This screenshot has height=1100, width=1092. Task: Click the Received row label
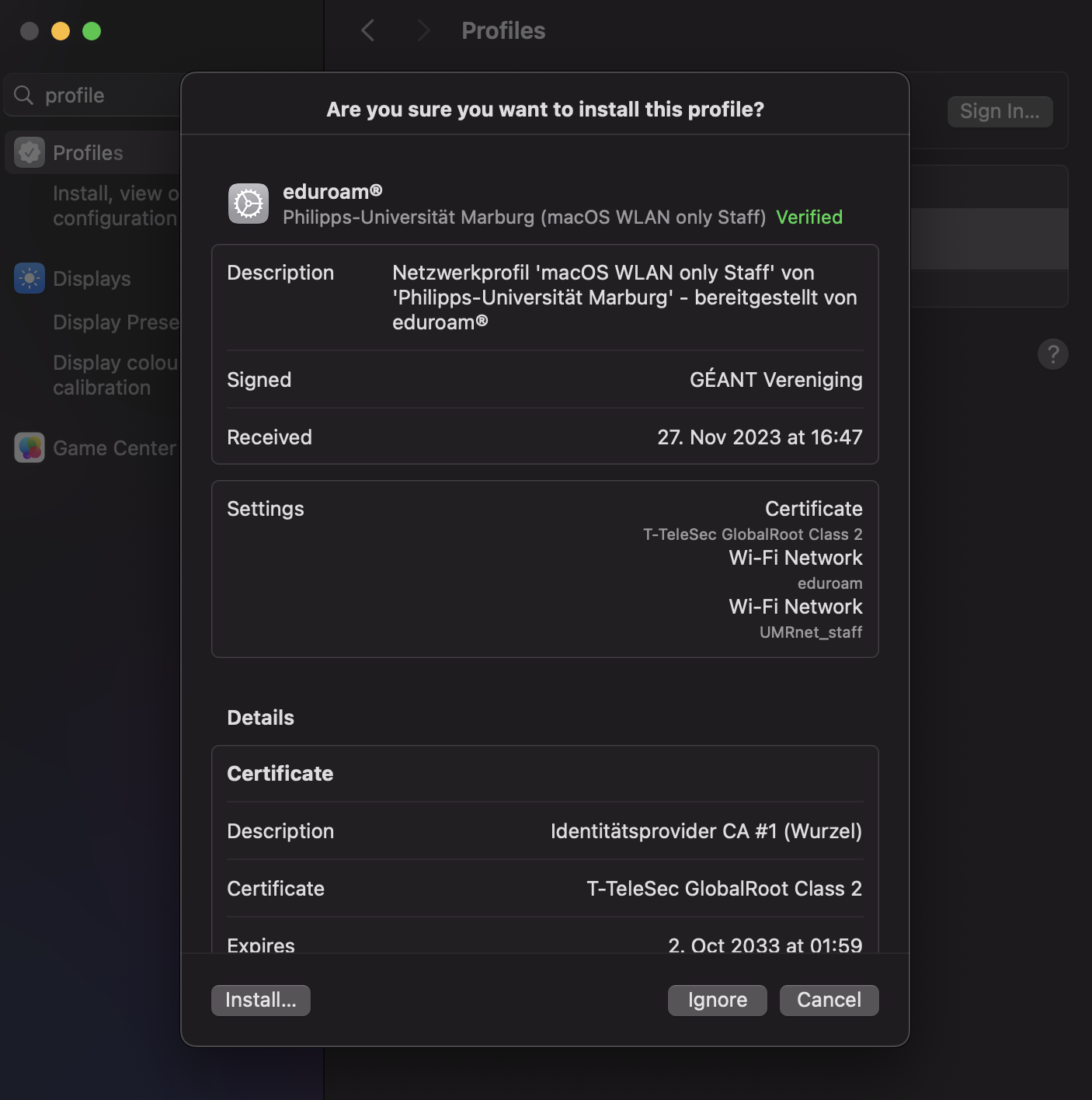pos(269,437)
